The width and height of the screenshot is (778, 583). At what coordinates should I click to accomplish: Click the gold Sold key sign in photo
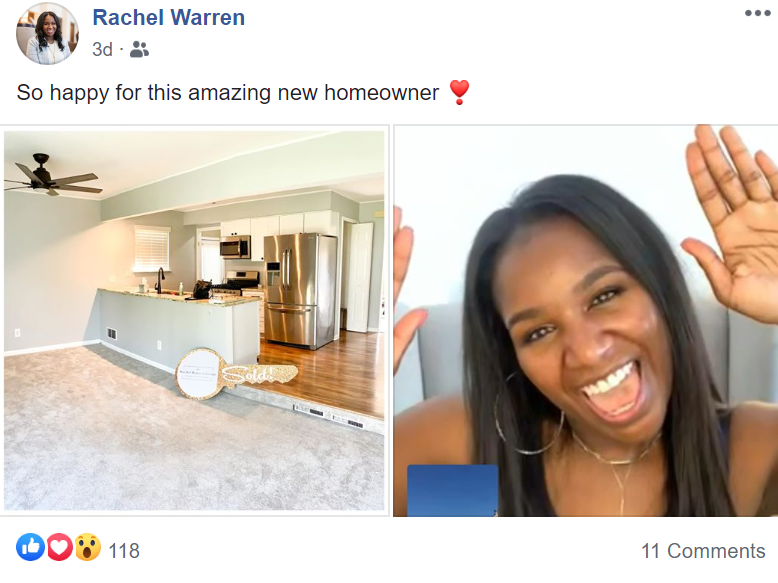click(236, 374)
